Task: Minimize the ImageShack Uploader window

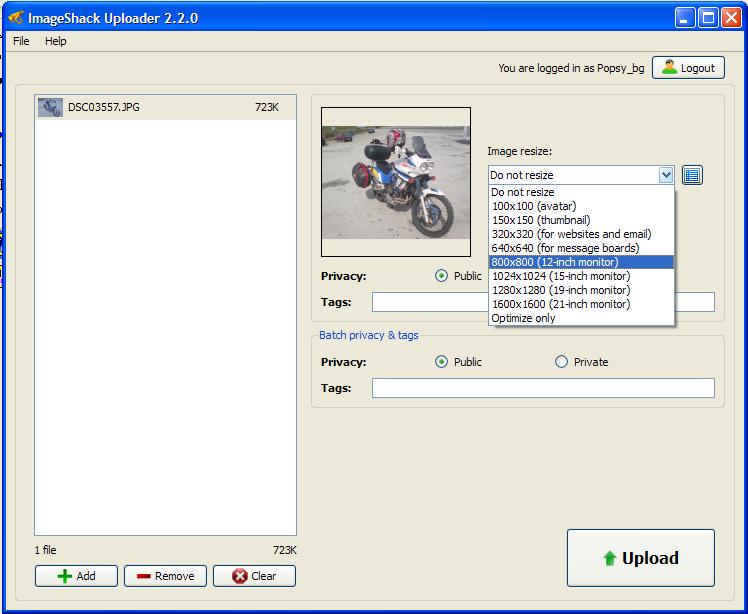Action: click(x=685, y=18)
